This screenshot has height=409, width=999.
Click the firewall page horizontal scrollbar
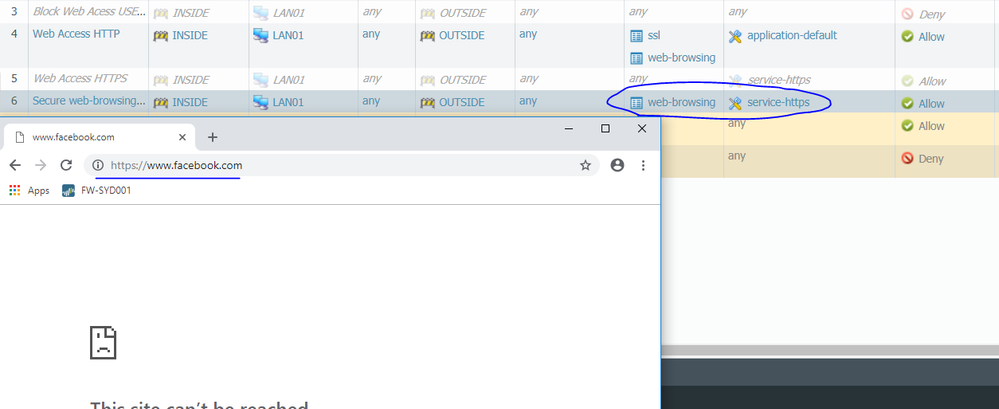click(830, 351)
